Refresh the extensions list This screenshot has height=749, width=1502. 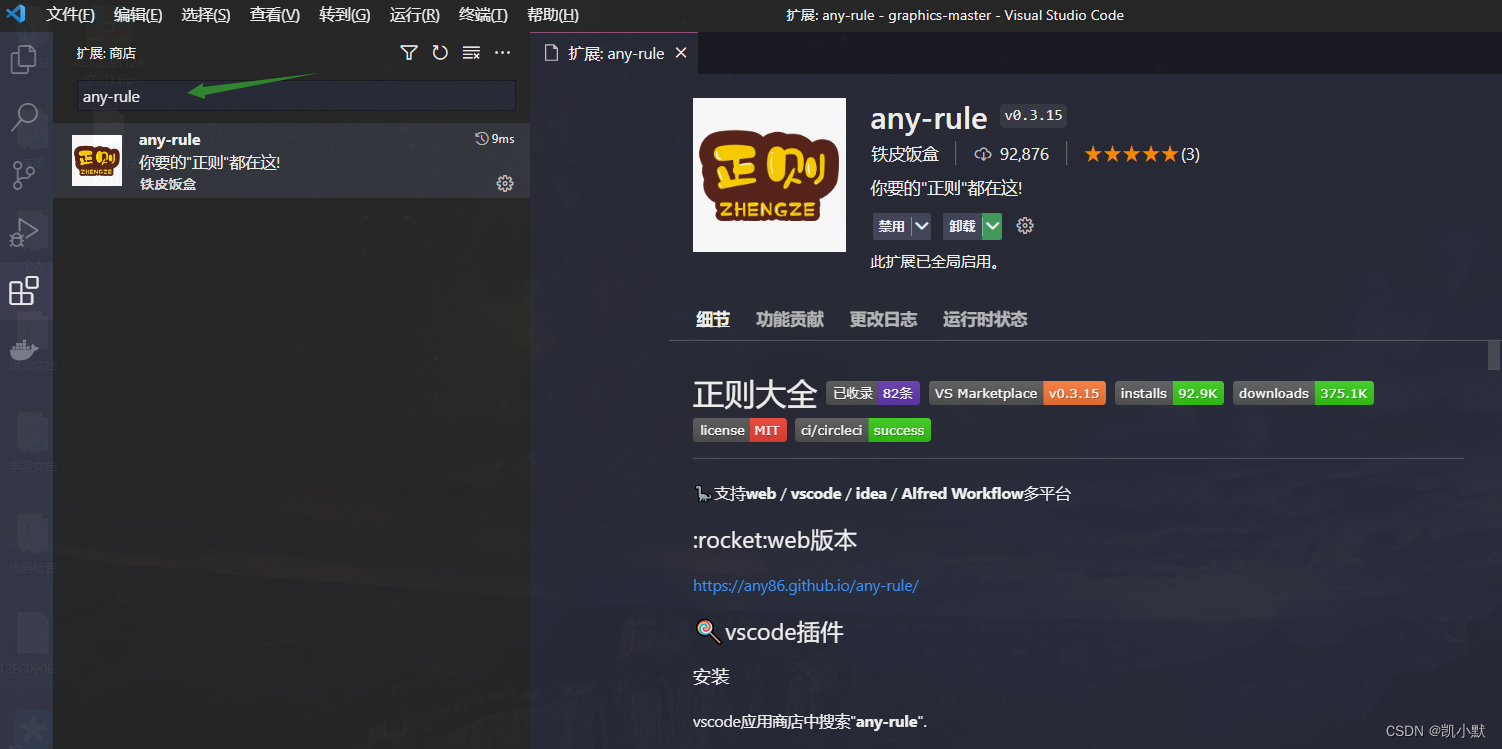(440, 53)
